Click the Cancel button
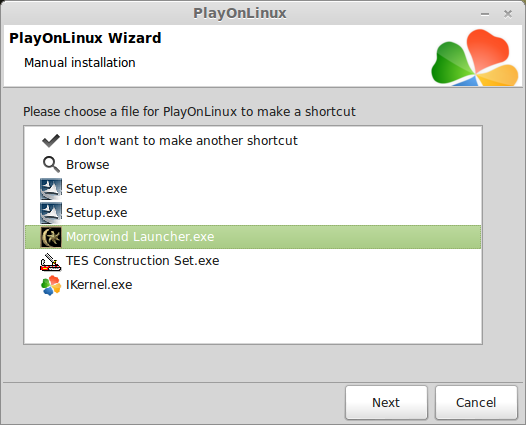Viewport: 526px width, 425px height. [x=476, y=402]
